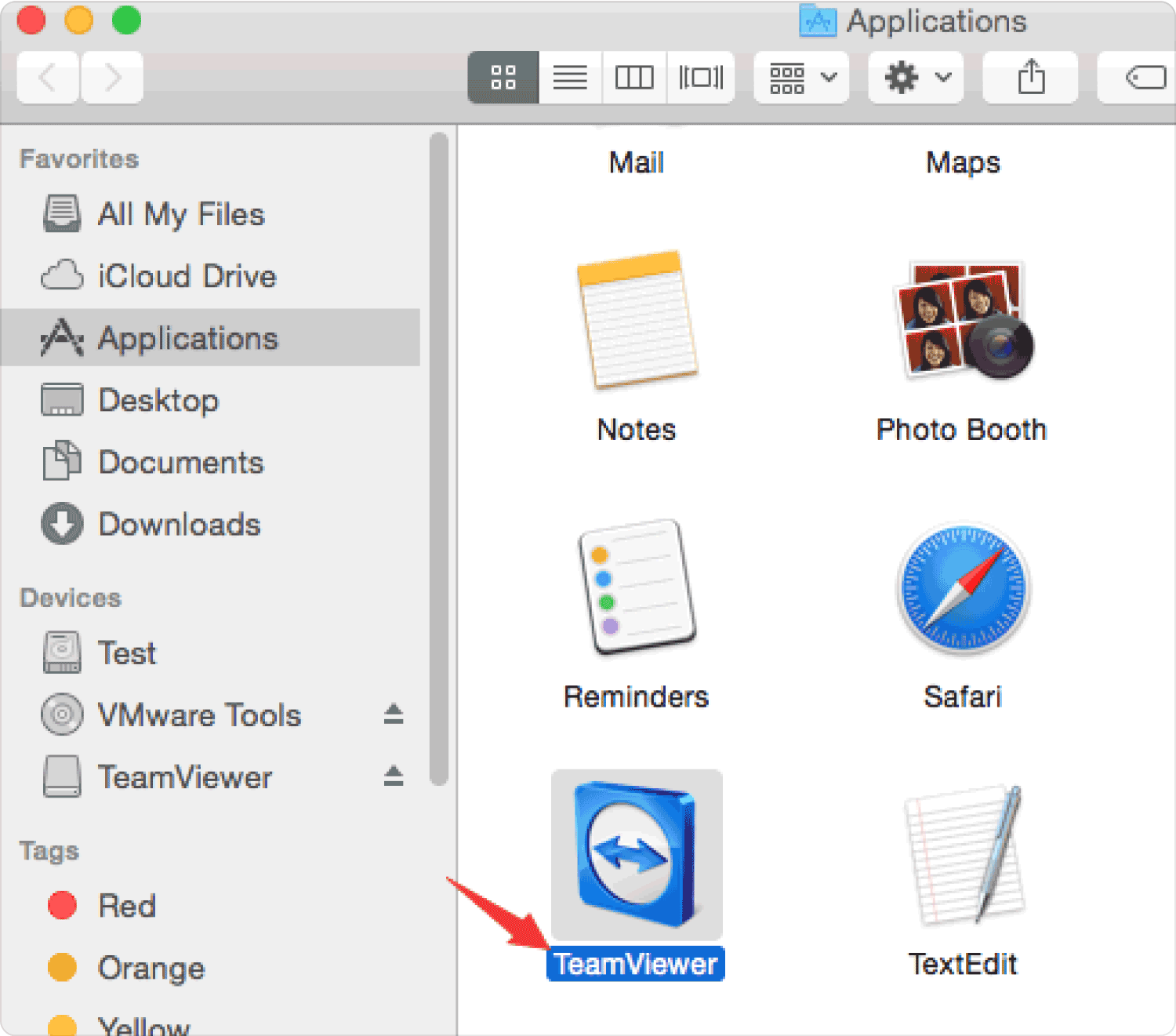Open Downloads in sidebar
Viewport: 1176px width, 1036px height.
point(210,524)
